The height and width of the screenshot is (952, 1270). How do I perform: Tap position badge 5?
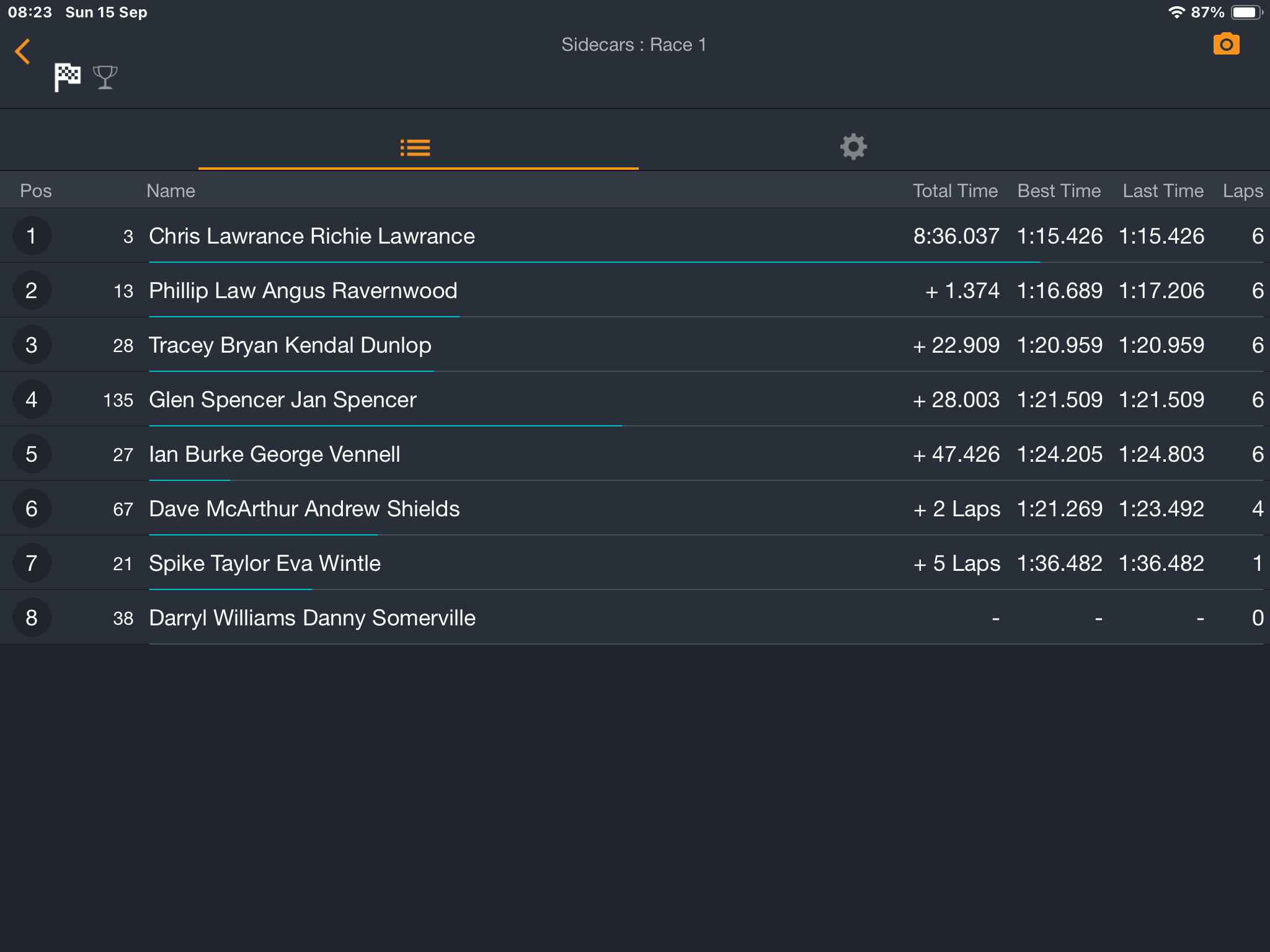click(x=32, y=454)
